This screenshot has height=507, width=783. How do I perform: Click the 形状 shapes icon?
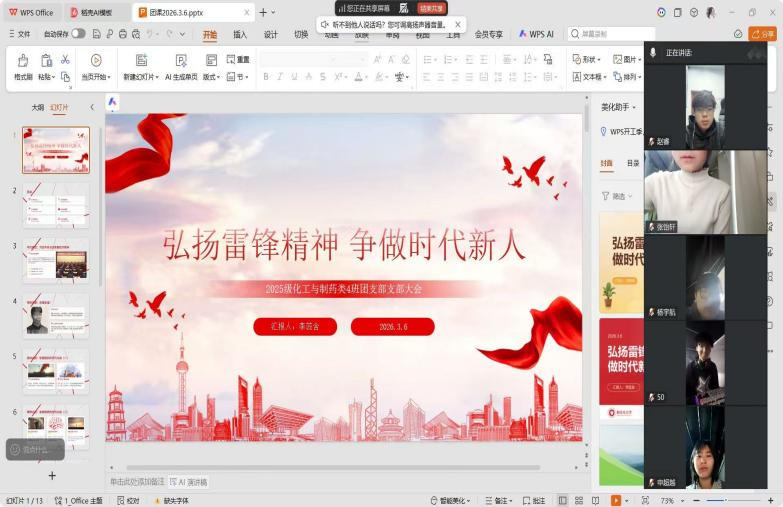pos(577,60)
